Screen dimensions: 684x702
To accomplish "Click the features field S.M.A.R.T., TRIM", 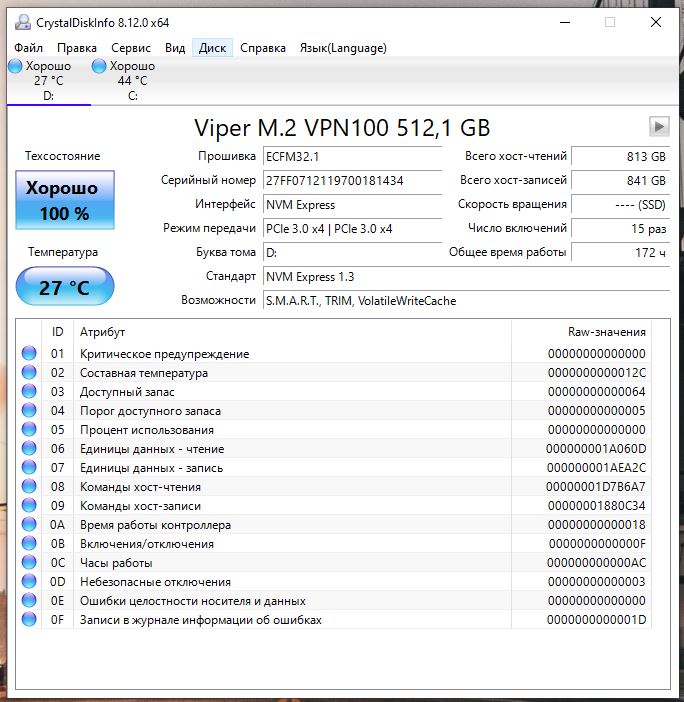I will [466, 301].
